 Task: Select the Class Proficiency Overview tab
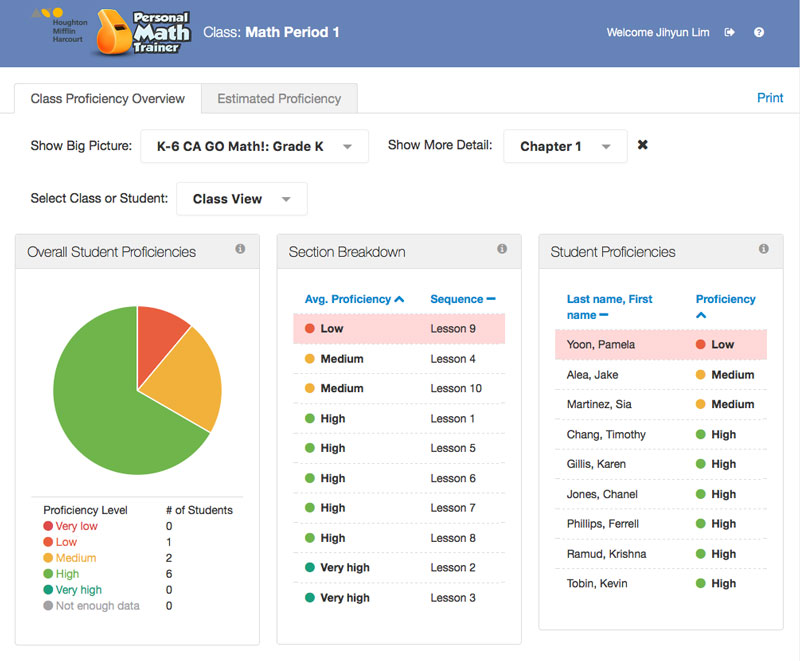tap(108, 98)
